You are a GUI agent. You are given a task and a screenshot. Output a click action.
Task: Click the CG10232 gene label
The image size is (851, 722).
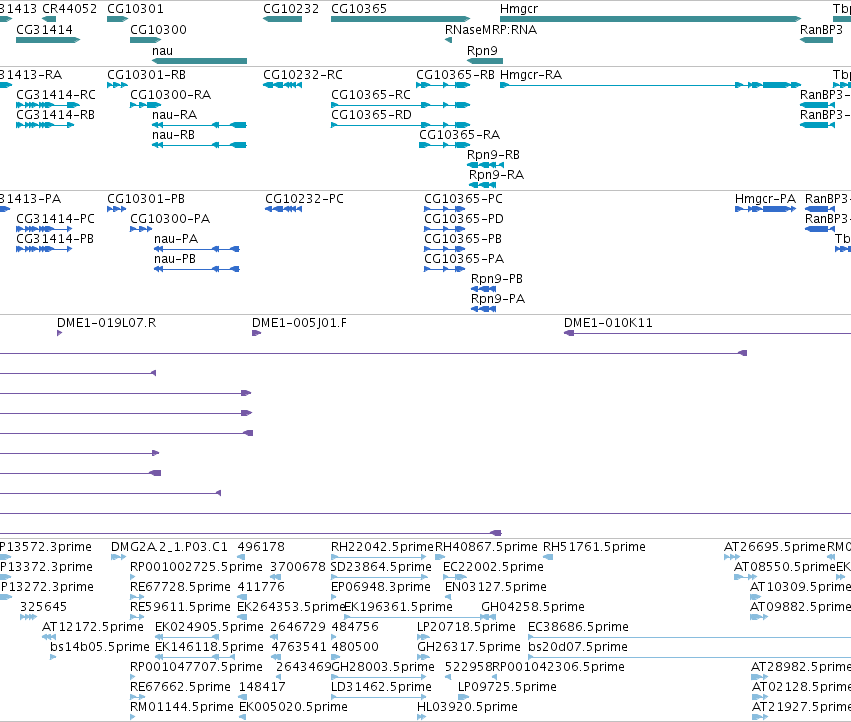[291, 9]
